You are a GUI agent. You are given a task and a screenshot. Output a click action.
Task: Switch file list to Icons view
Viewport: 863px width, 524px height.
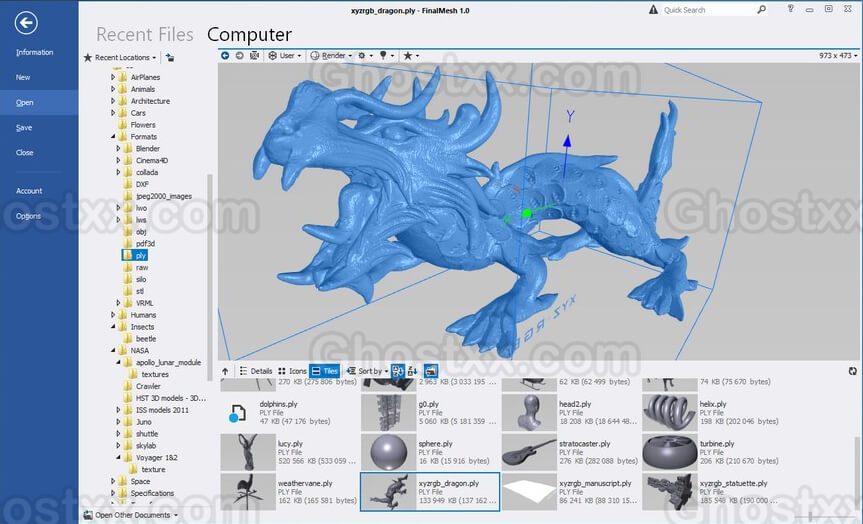tap(292, 371)
